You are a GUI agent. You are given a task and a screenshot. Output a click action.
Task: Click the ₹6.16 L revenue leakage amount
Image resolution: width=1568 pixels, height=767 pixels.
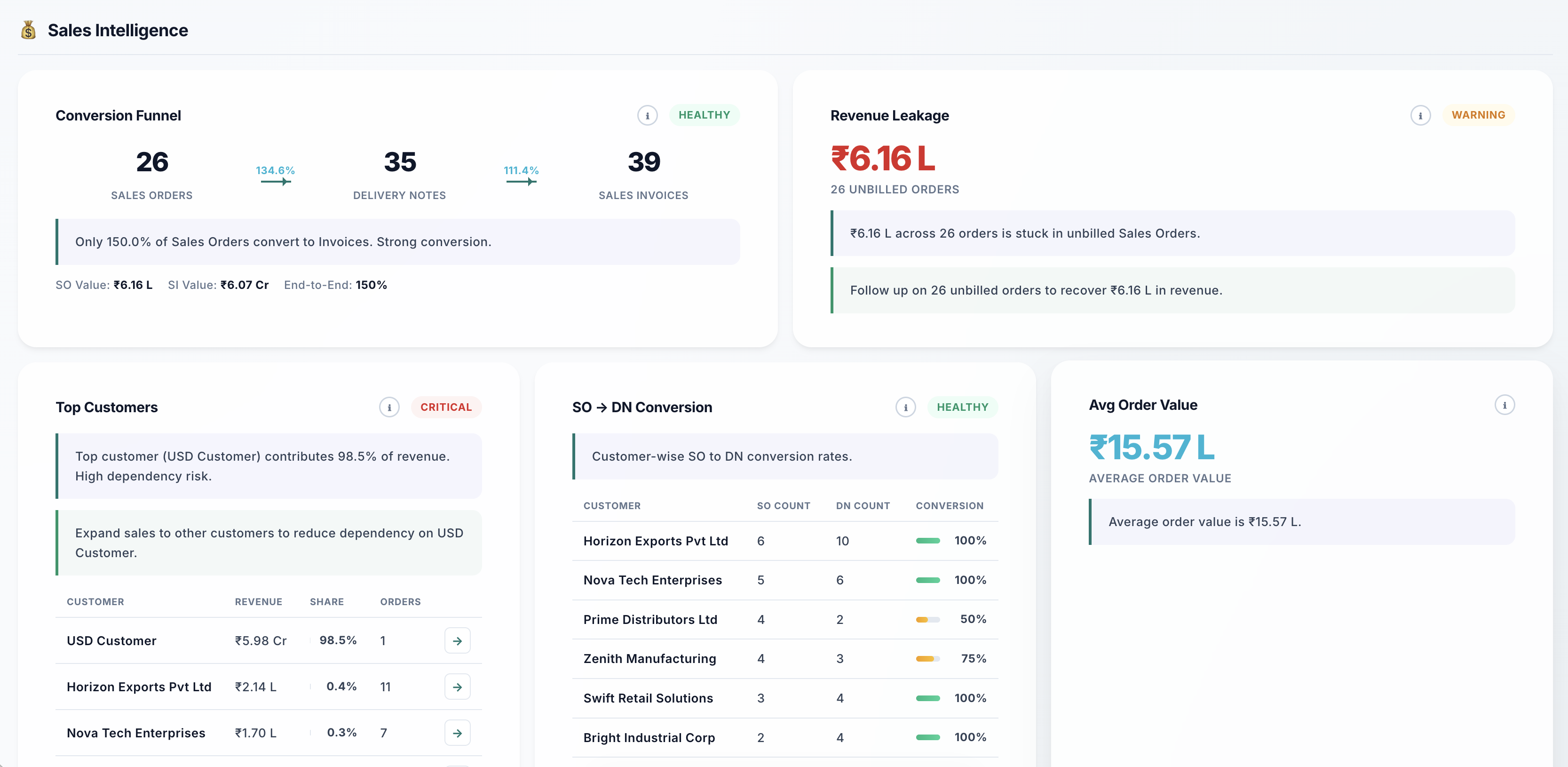[883, 159]
